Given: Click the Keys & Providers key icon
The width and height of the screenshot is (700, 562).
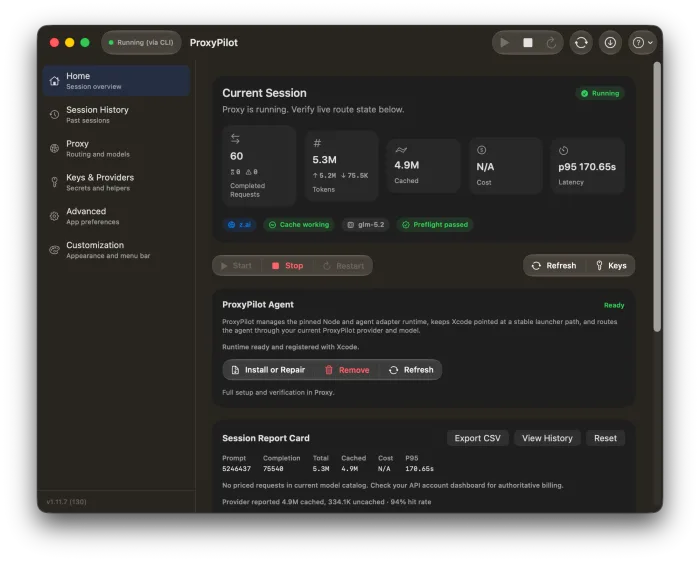Looking at the screenshot, I should [54, 182].
